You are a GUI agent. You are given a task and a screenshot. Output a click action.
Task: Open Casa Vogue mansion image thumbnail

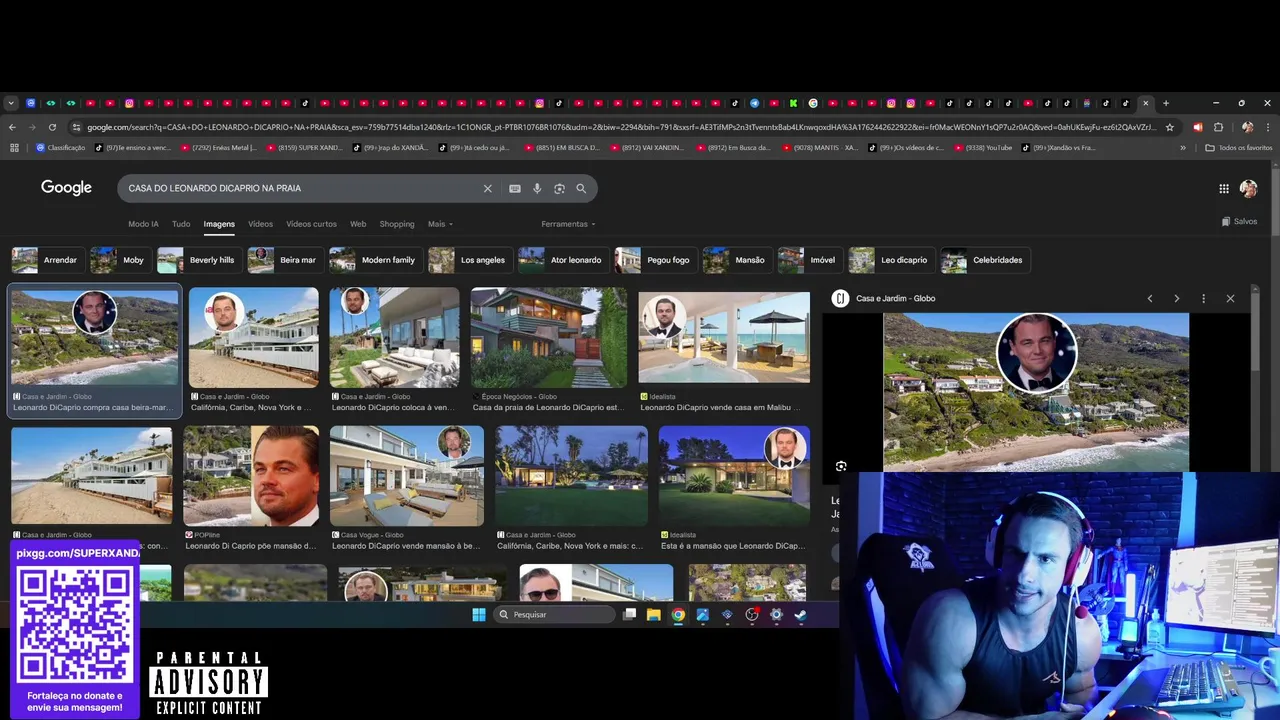[407, 476]
